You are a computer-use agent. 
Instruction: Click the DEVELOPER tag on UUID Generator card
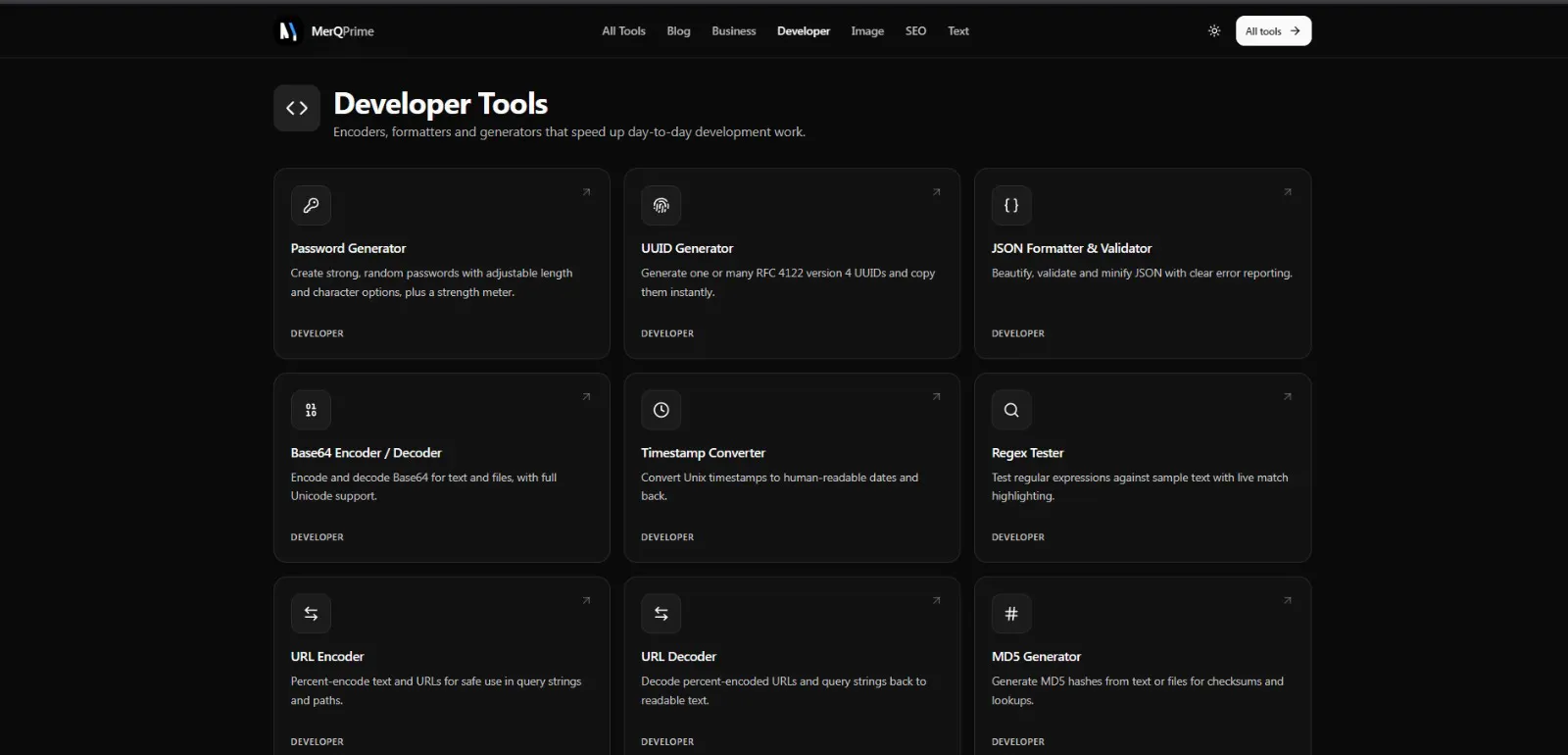coord(667,333)
